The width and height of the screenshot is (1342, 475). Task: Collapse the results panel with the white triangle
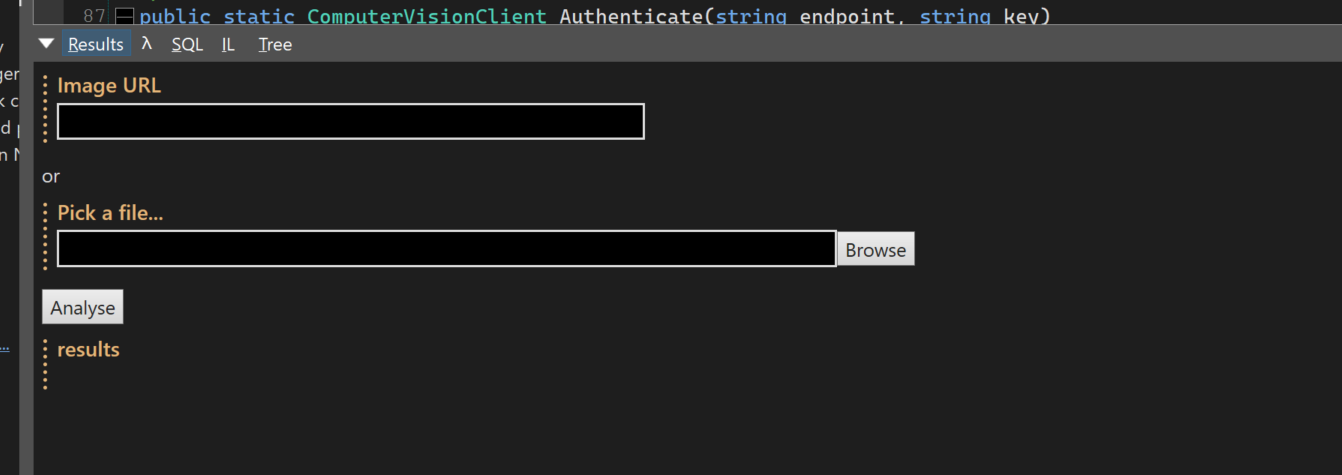46,44
